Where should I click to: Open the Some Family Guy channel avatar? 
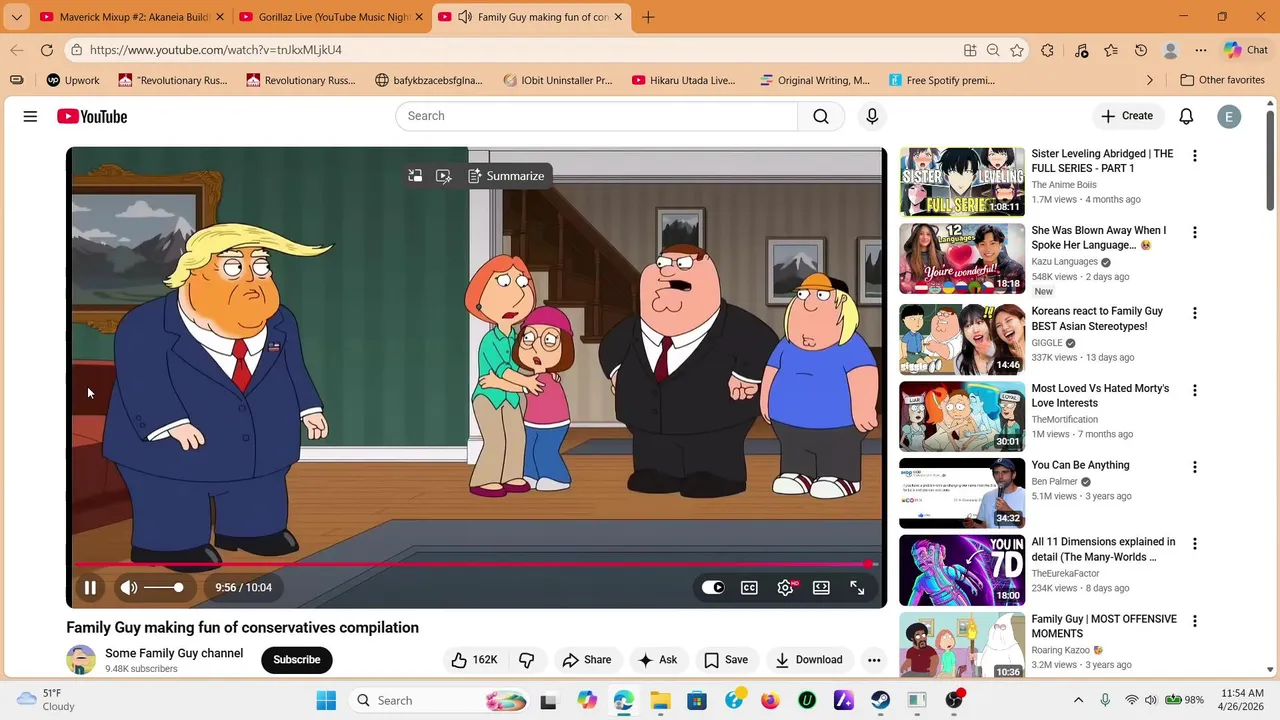click(x=81, y=660)
